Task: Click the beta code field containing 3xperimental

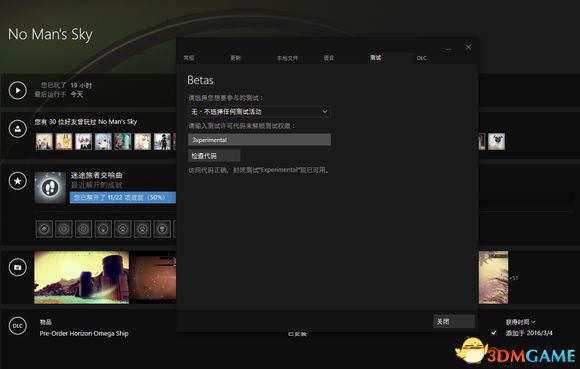Action: (259, 140)
